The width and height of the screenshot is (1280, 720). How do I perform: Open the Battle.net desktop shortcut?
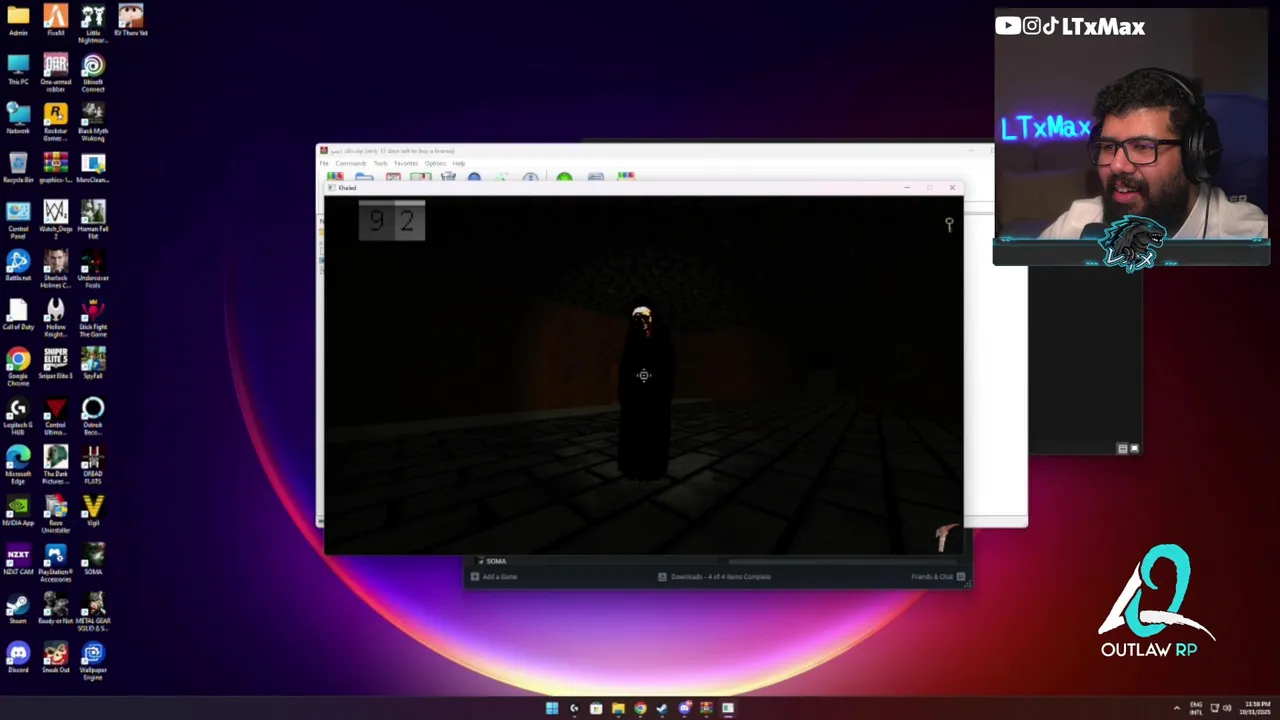click(18, 265)
